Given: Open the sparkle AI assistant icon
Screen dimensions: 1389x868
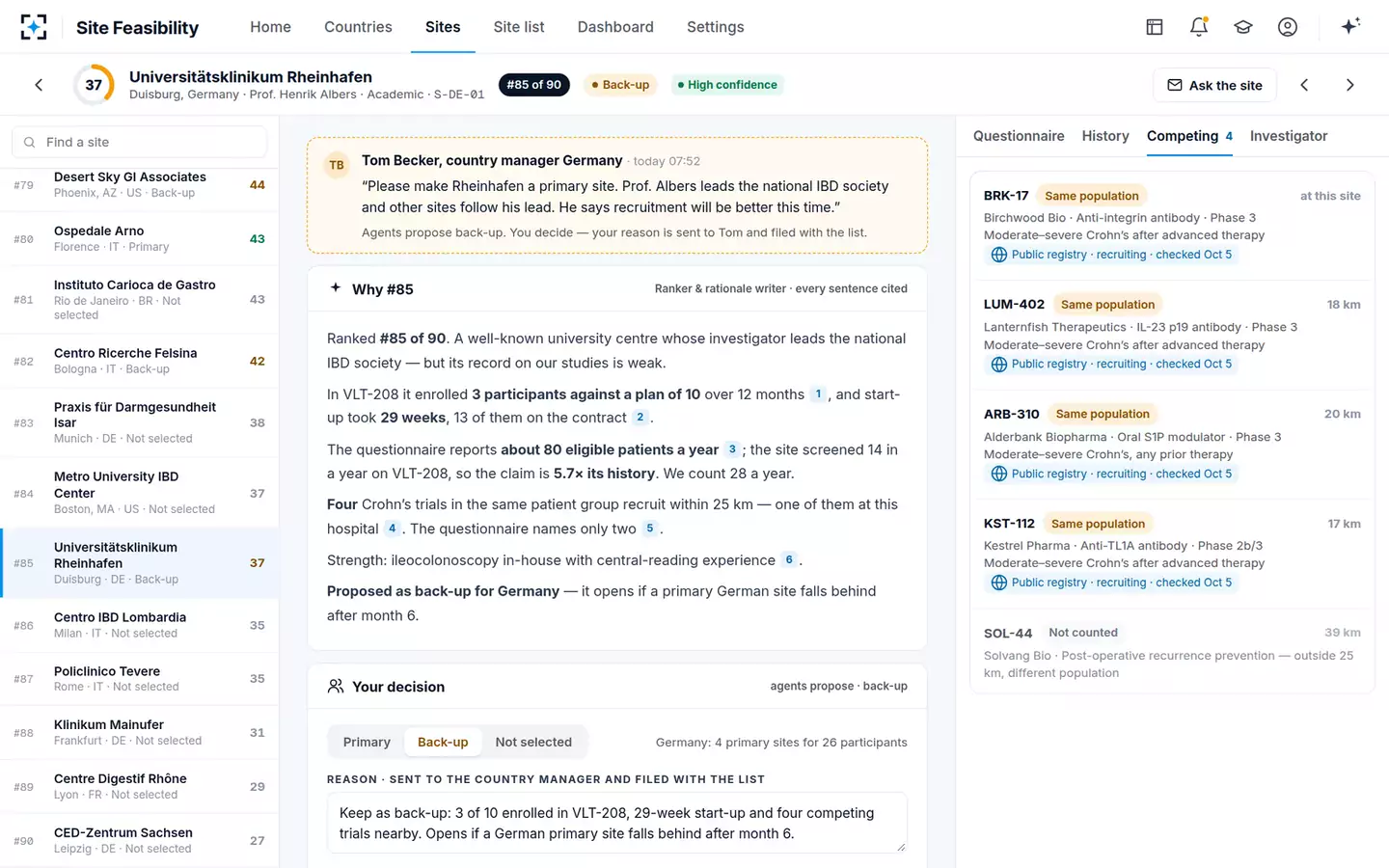Looking at the screenshot, I should pos(1350,26).
